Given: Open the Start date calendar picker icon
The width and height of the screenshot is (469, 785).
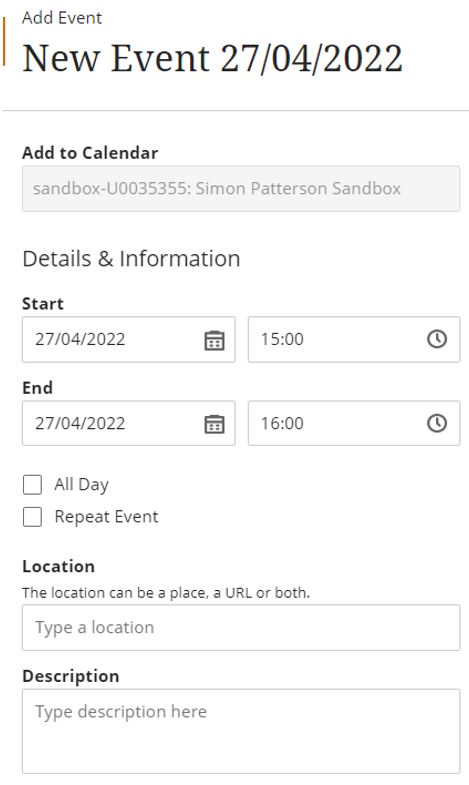Looking at the screenshot, I should (214, 340).
